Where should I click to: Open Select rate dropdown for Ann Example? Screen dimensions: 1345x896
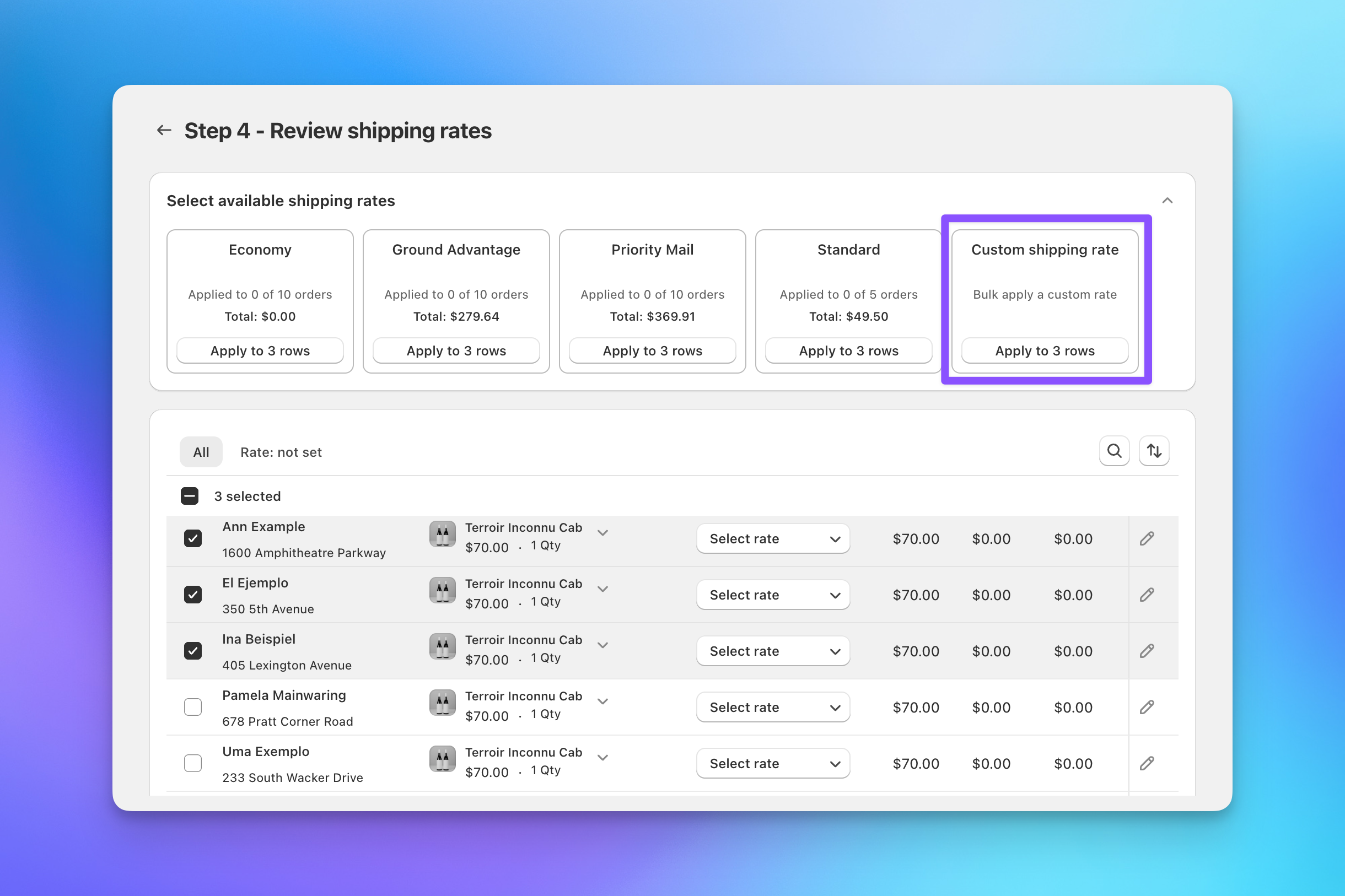773,539
